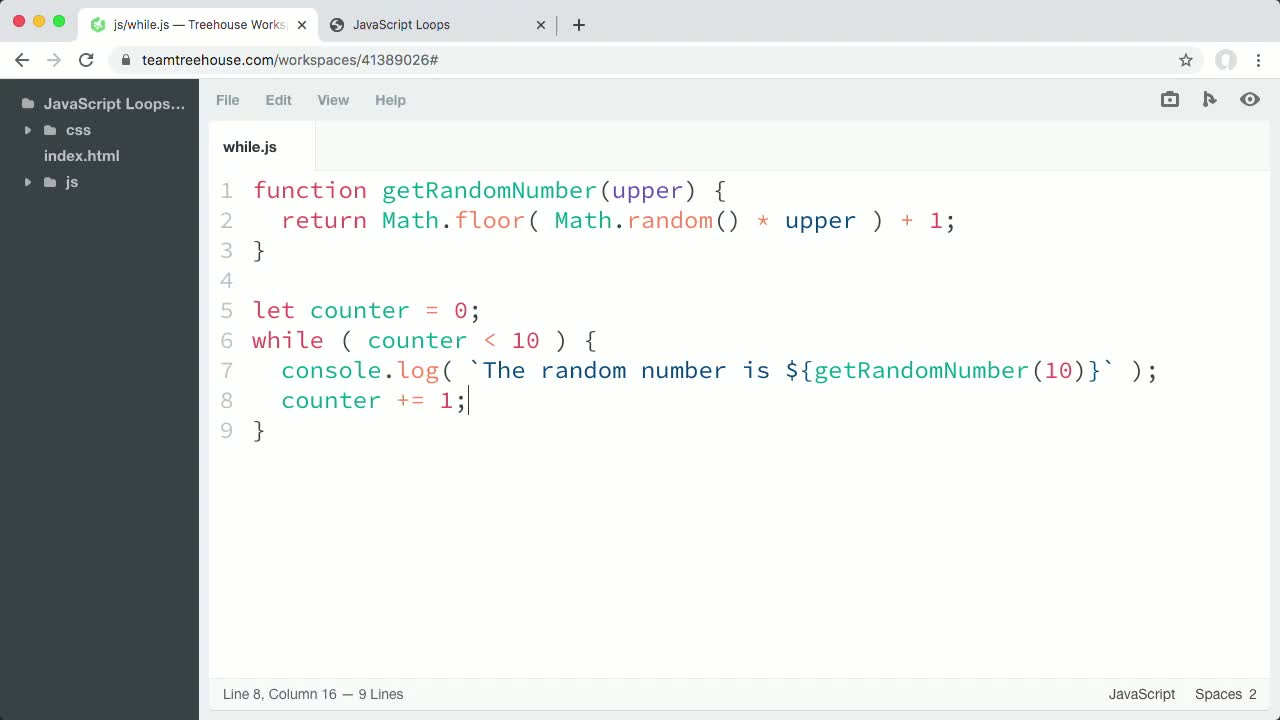Toggle the eye preview icon
This screenshot has height=720, width=1280.
[x=1250, y=99]
